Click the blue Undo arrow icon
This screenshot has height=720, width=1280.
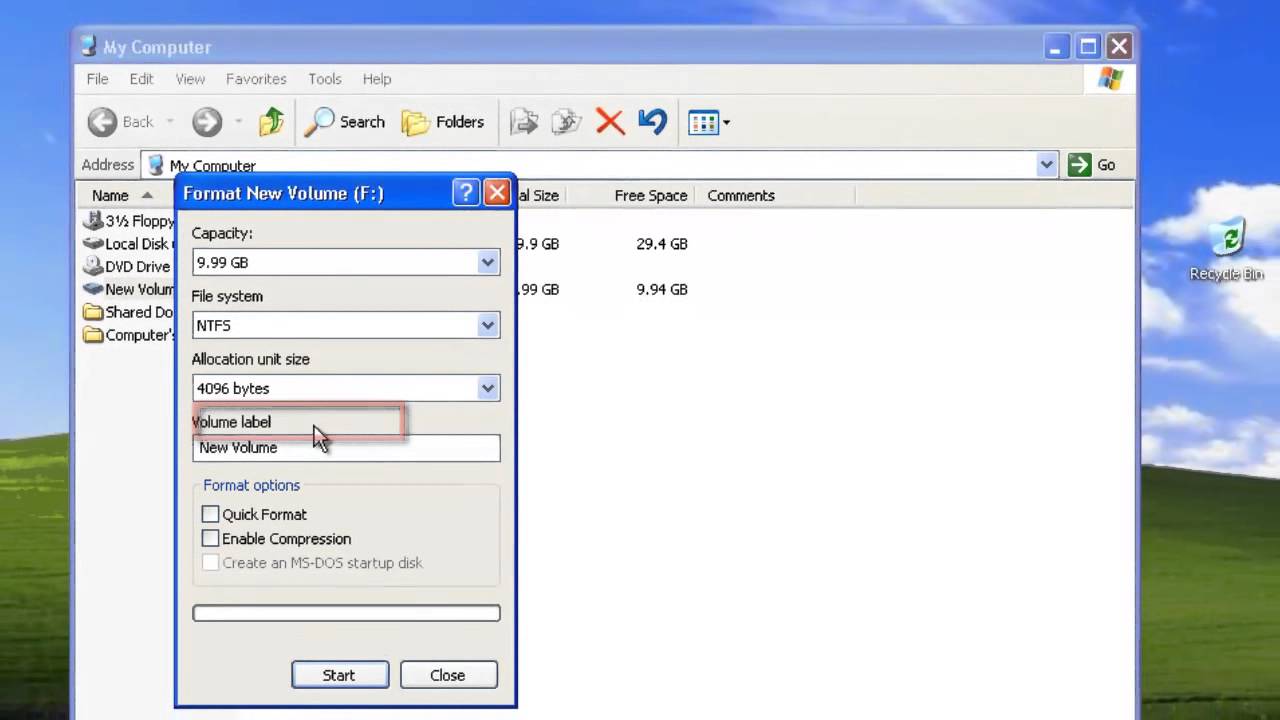point(652,122)
